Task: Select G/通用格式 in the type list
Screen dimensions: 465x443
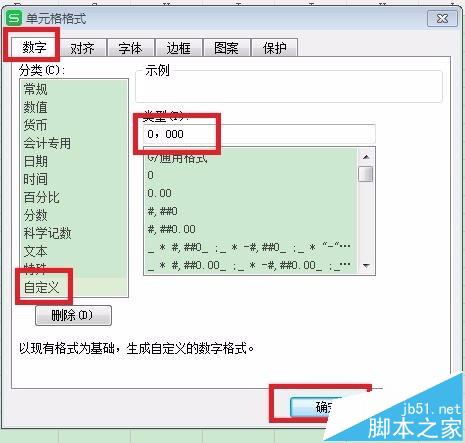Action: coord(251,157)
